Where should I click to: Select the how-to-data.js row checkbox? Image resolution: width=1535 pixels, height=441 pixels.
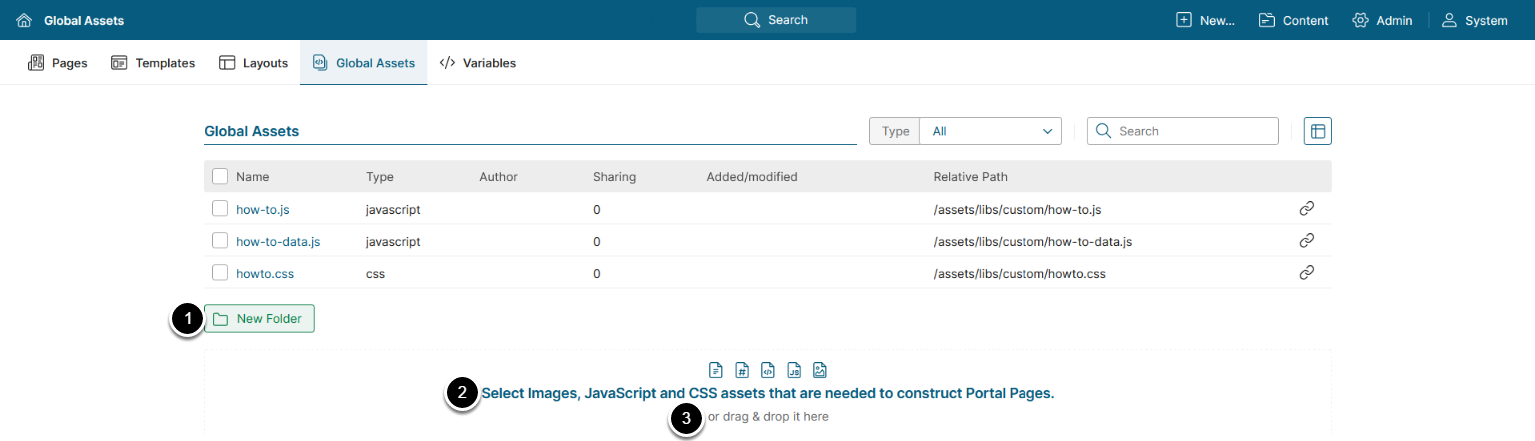[220, 241]
